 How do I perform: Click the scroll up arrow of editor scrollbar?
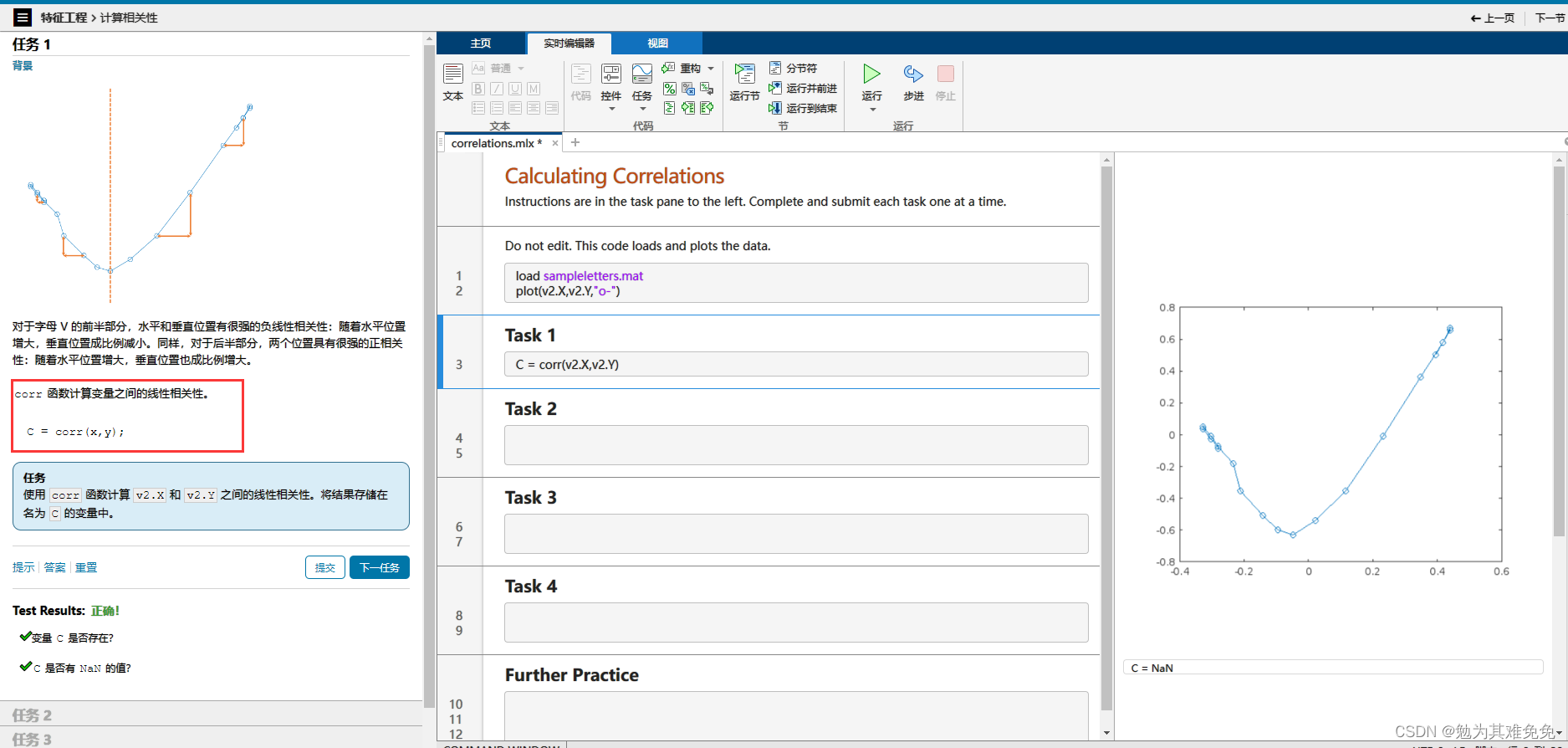coord(1106,159)
